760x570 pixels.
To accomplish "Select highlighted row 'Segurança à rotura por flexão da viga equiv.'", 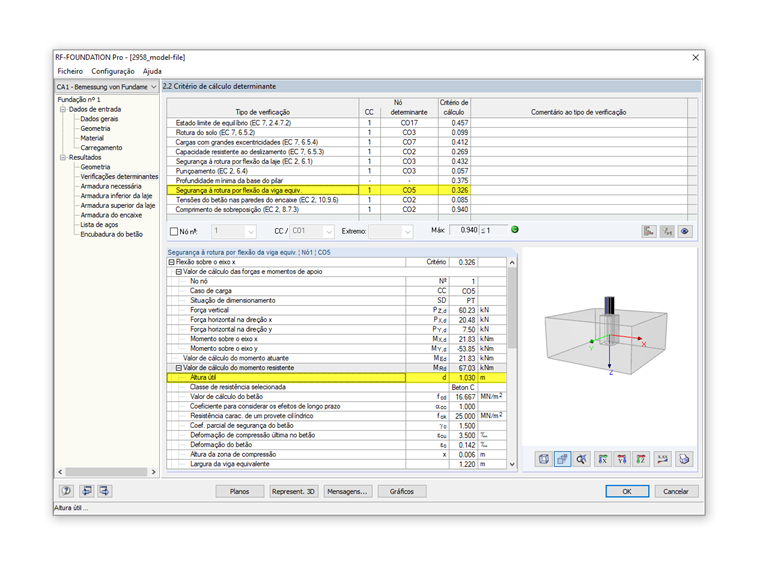I will pyautogui.click(x=318, y=190).
